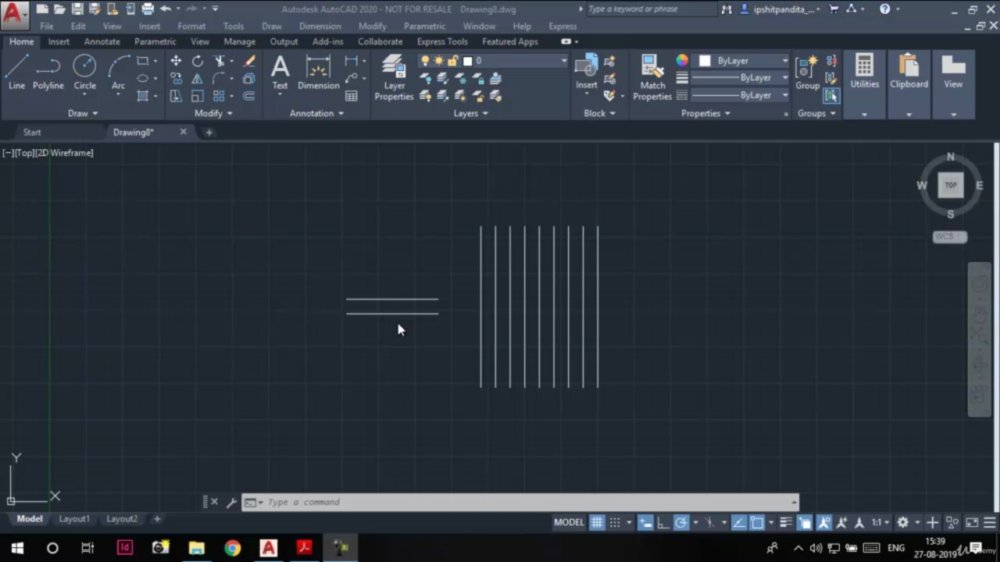Activate the Scale tool

tap(198, 96)
